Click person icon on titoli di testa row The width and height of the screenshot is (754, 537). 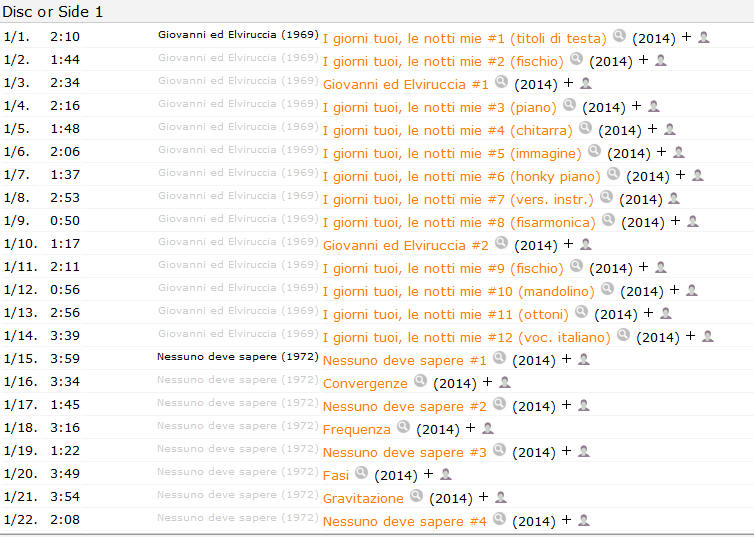(704, 37)
